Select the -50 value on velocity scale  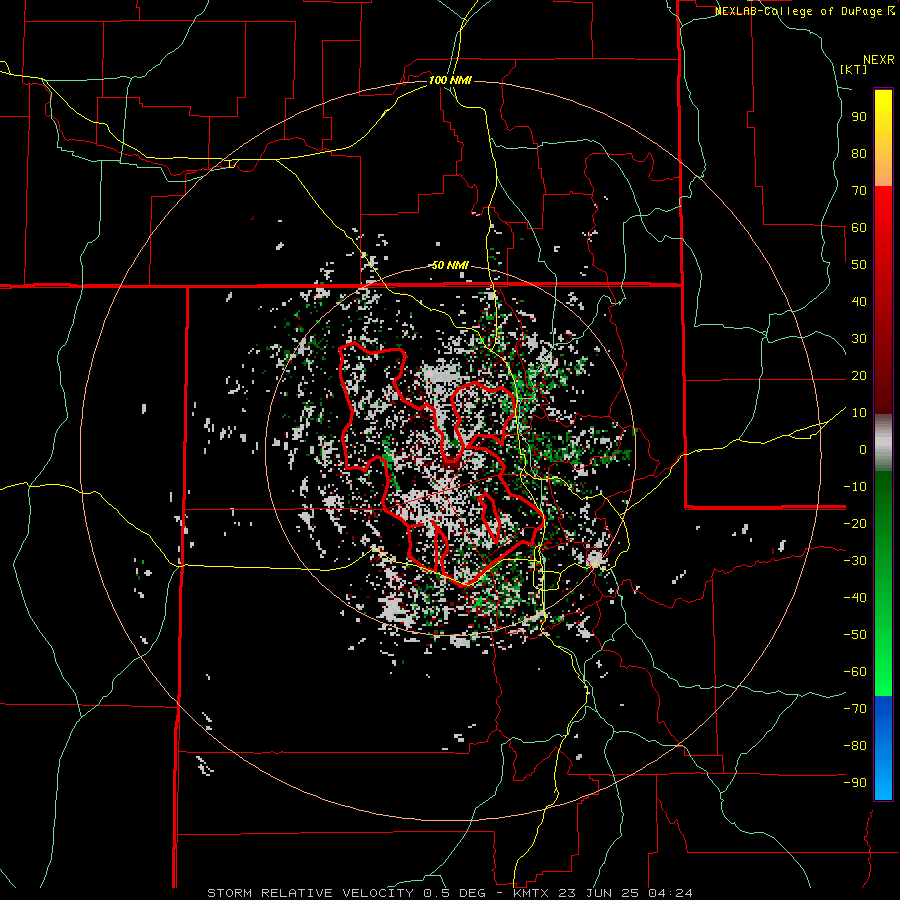855,635
